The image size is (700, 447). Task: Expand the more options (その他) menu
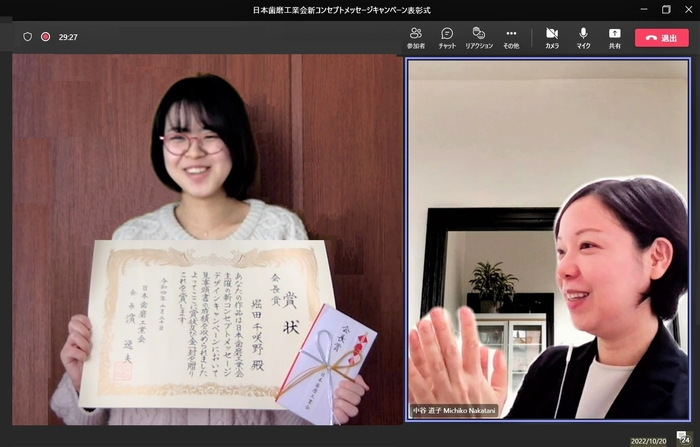tap(511, 37)
